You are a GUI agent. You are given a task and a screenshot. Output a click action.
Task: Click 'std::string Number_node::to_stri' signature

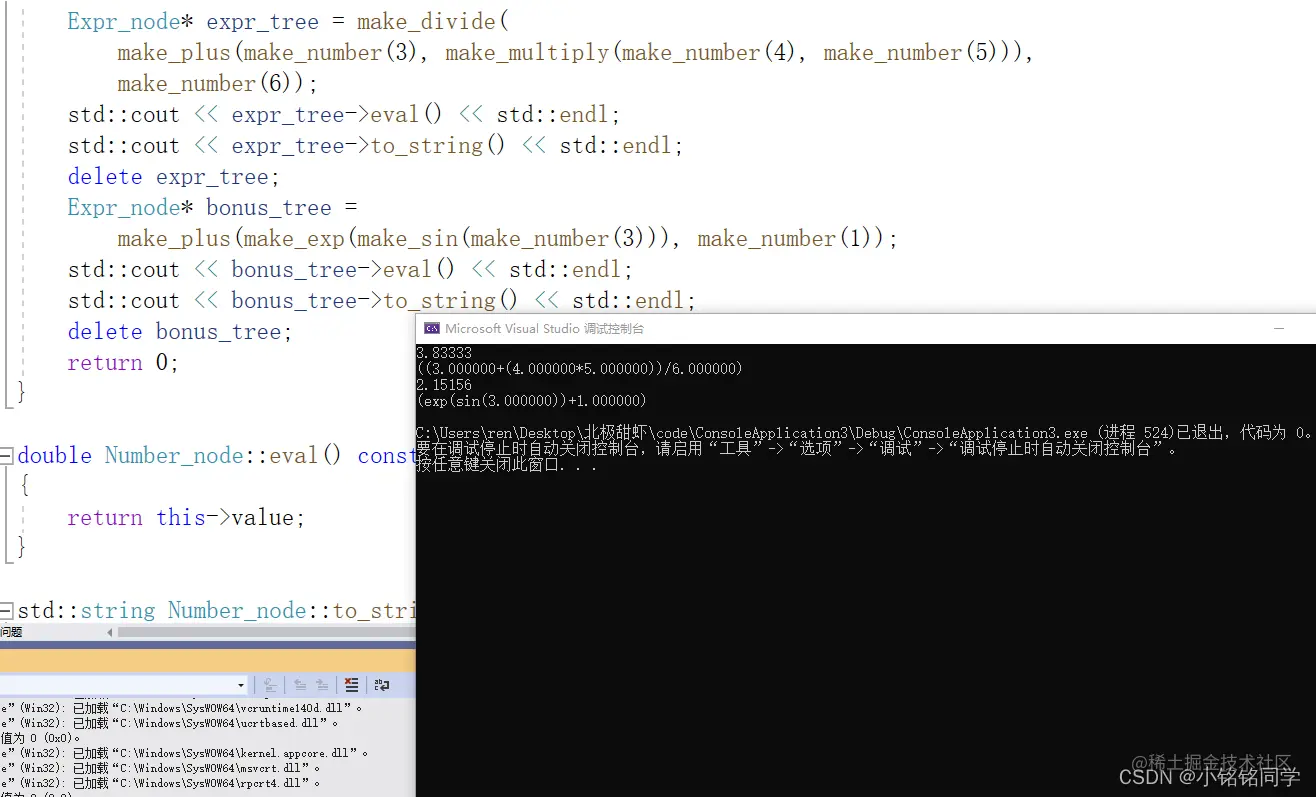click(217, 610)
